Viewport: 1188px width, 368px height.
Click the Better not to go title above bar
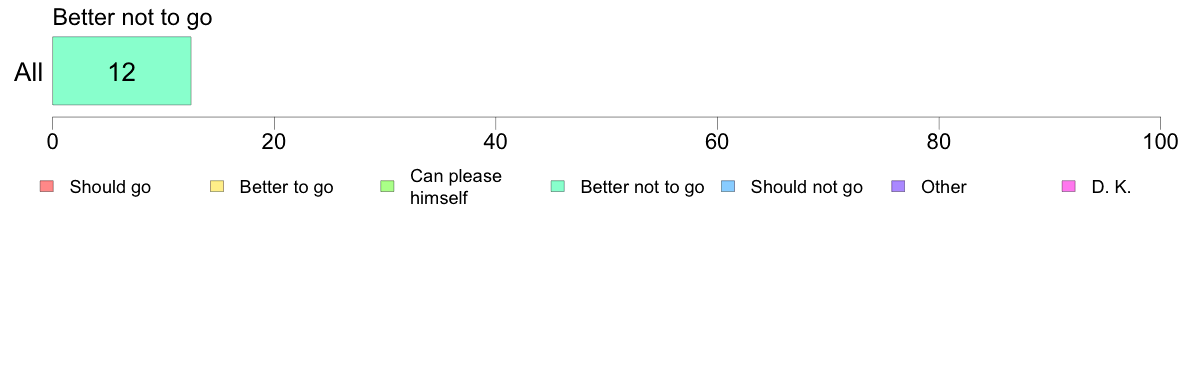point(133,17)
